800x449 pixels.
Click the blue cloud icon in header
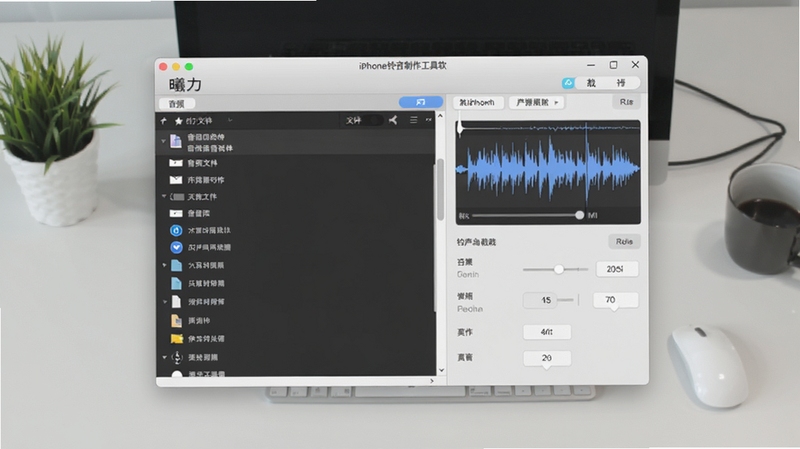pyautogui.click(x=568, y=83)
